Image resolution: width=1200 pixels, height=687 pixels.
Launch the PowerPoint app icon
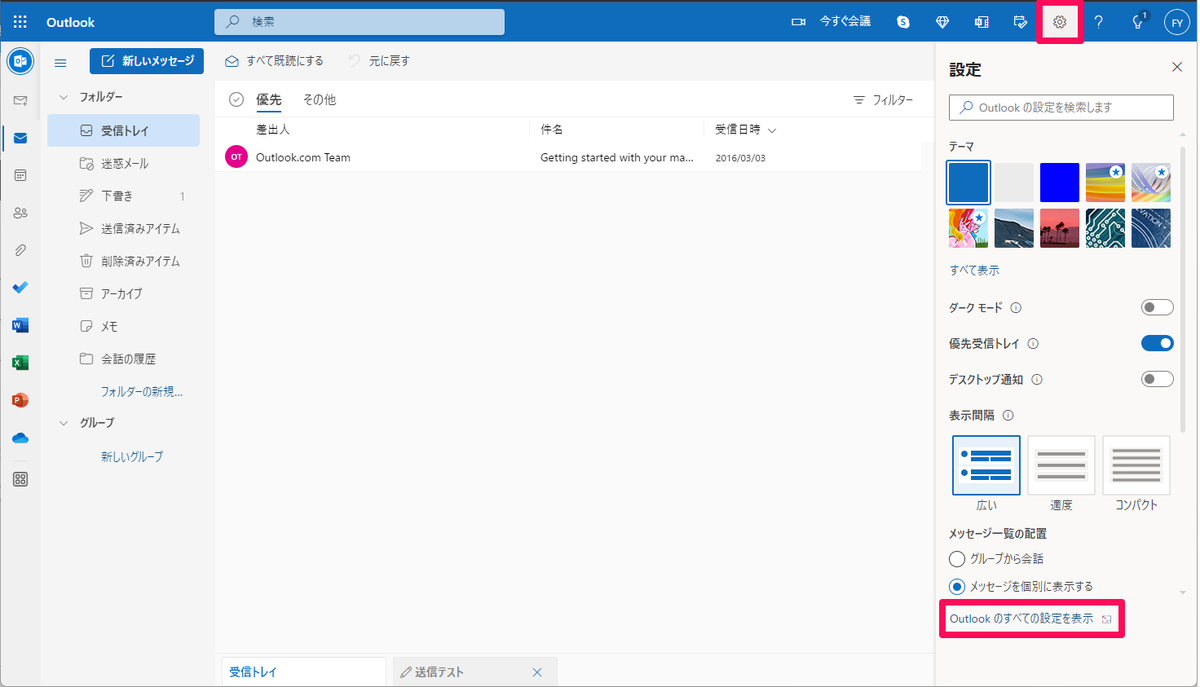20,400
